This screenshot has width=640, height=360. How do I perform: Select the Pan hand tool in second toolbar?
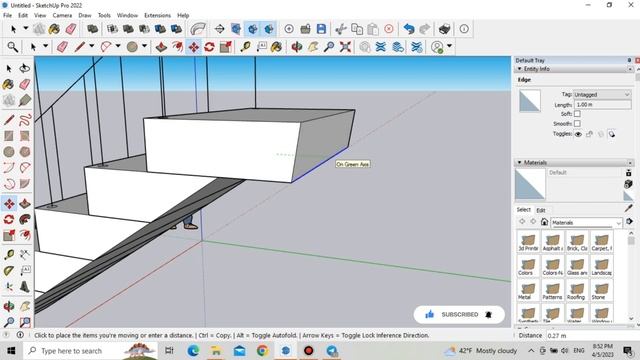coord(313,47)
